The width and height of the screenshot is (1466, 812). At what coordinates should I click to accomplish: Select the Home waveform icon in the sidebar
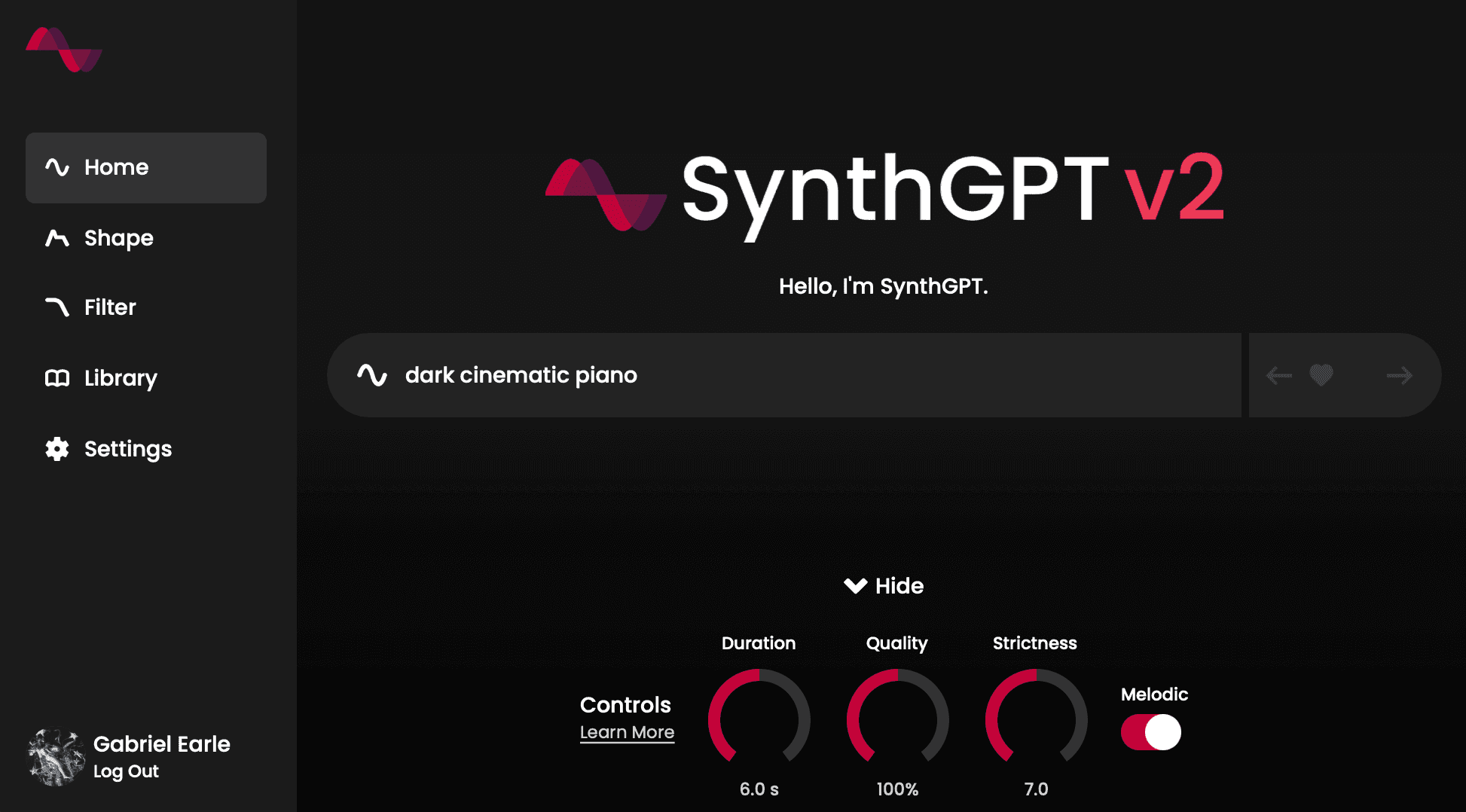pos(59,167)
